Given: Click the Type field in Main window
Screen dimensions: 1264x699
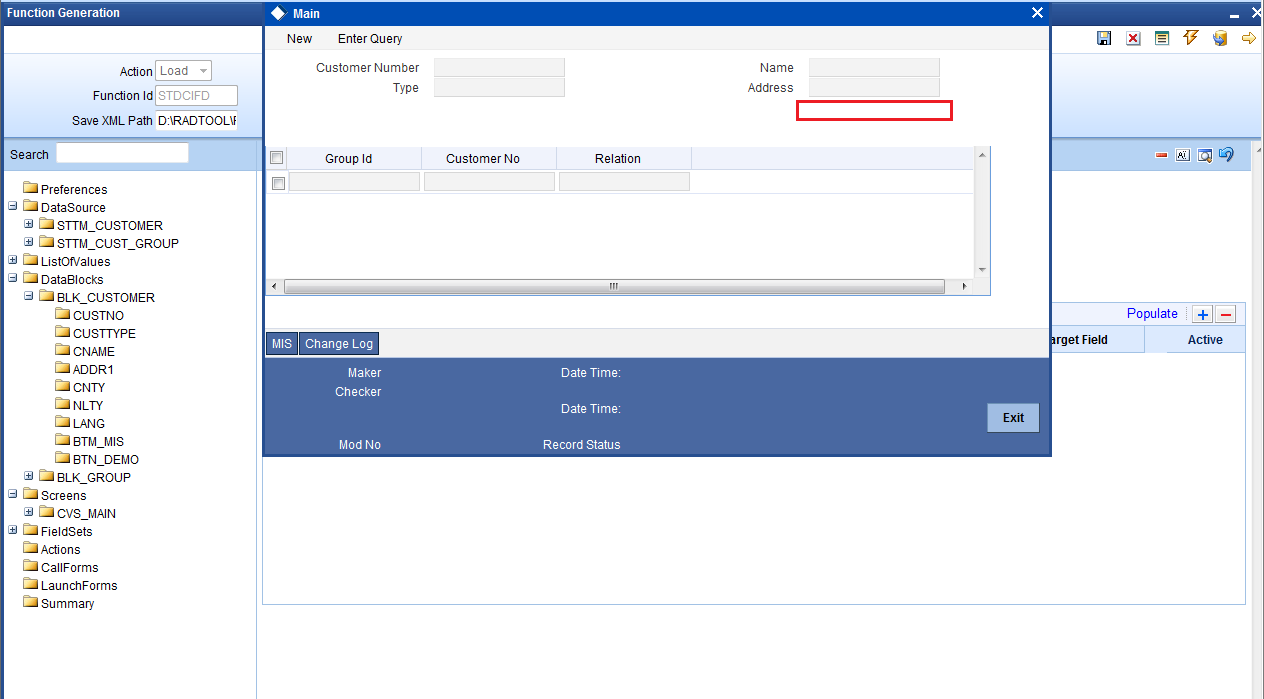Looking at the screenshot, I should point(499,88).
